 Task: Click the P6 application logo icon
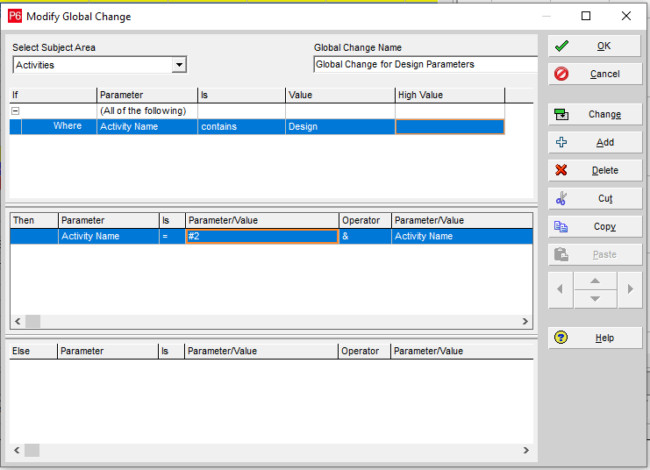(15, 16)
